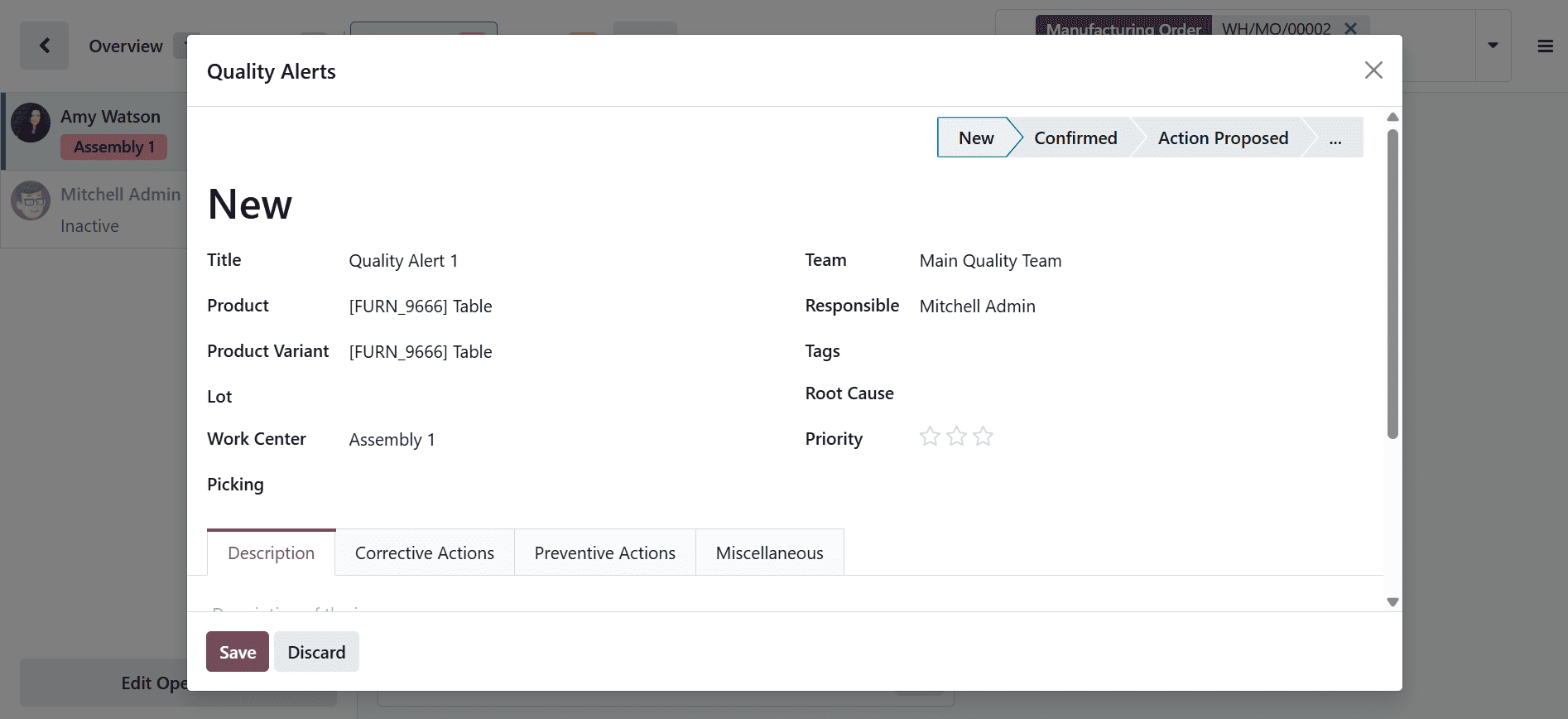This screenshot has width=1568, height=719.
Task: Remove the WH/MO/00002 filter tag
Action: pos(1350,28)
